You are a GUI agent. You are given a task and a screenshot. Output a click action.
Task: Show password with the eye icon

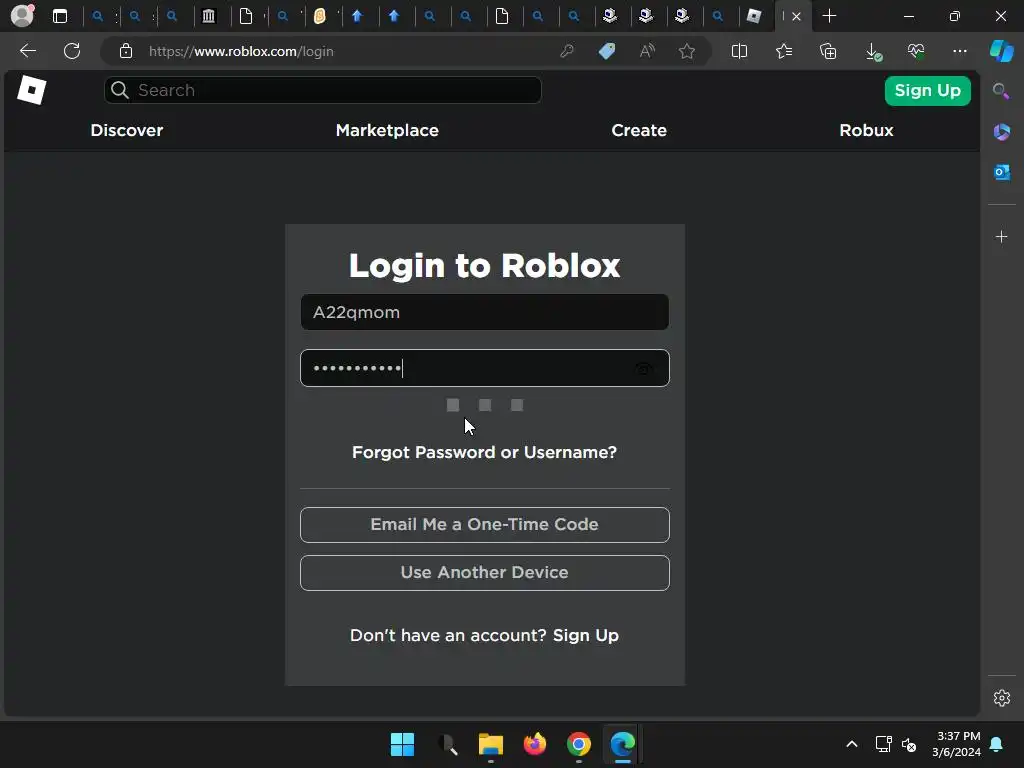coord(643,369)
